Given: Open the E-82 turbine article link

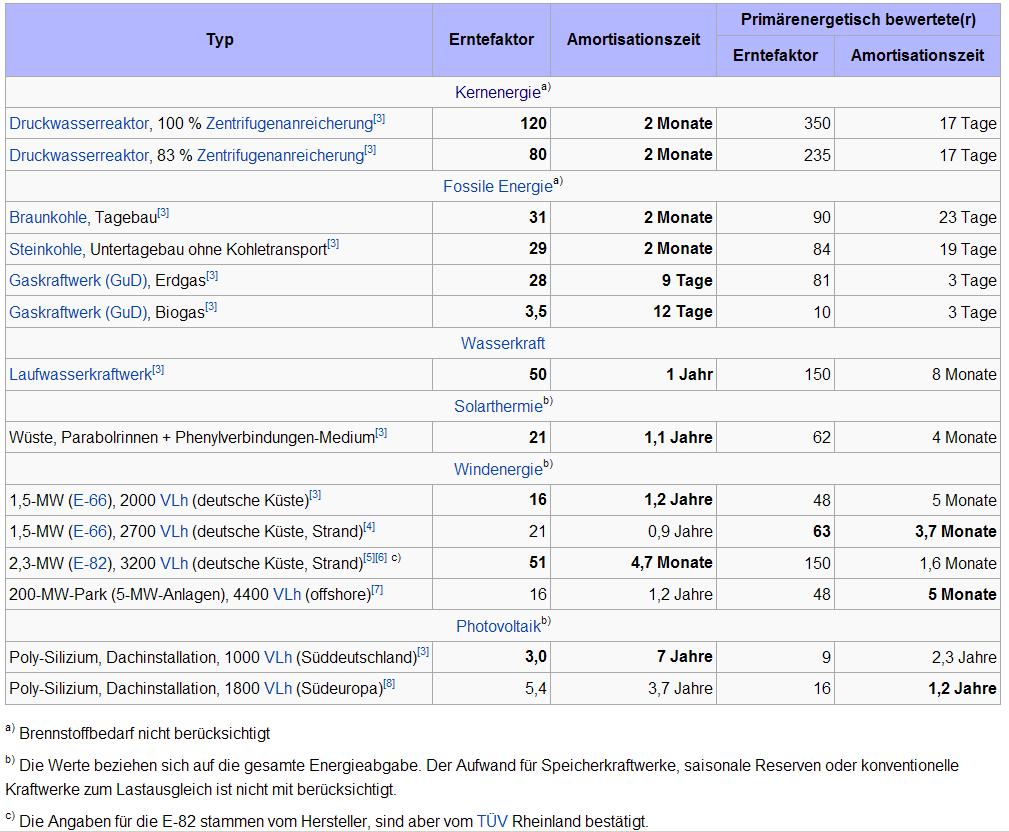Looking at the screenshot, I should pos(89,563).
